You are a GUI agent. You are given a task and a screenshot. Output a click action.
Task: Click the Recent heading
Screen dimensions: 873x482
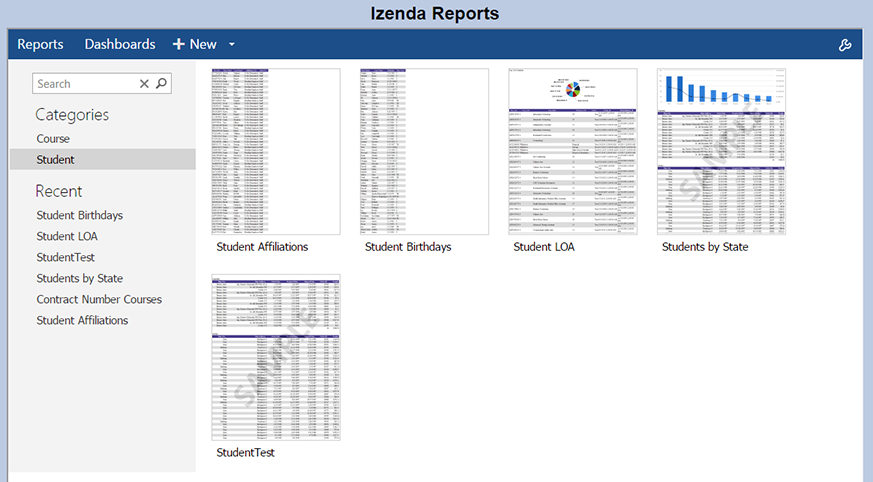[58, 191]
